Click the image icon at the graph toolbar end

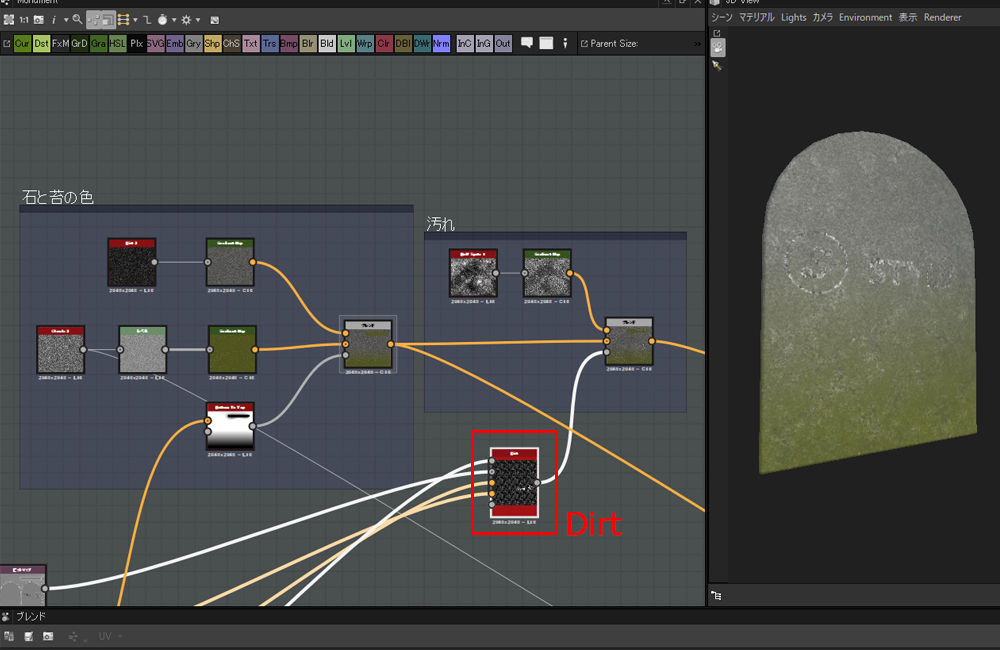[x=215, y=20]
